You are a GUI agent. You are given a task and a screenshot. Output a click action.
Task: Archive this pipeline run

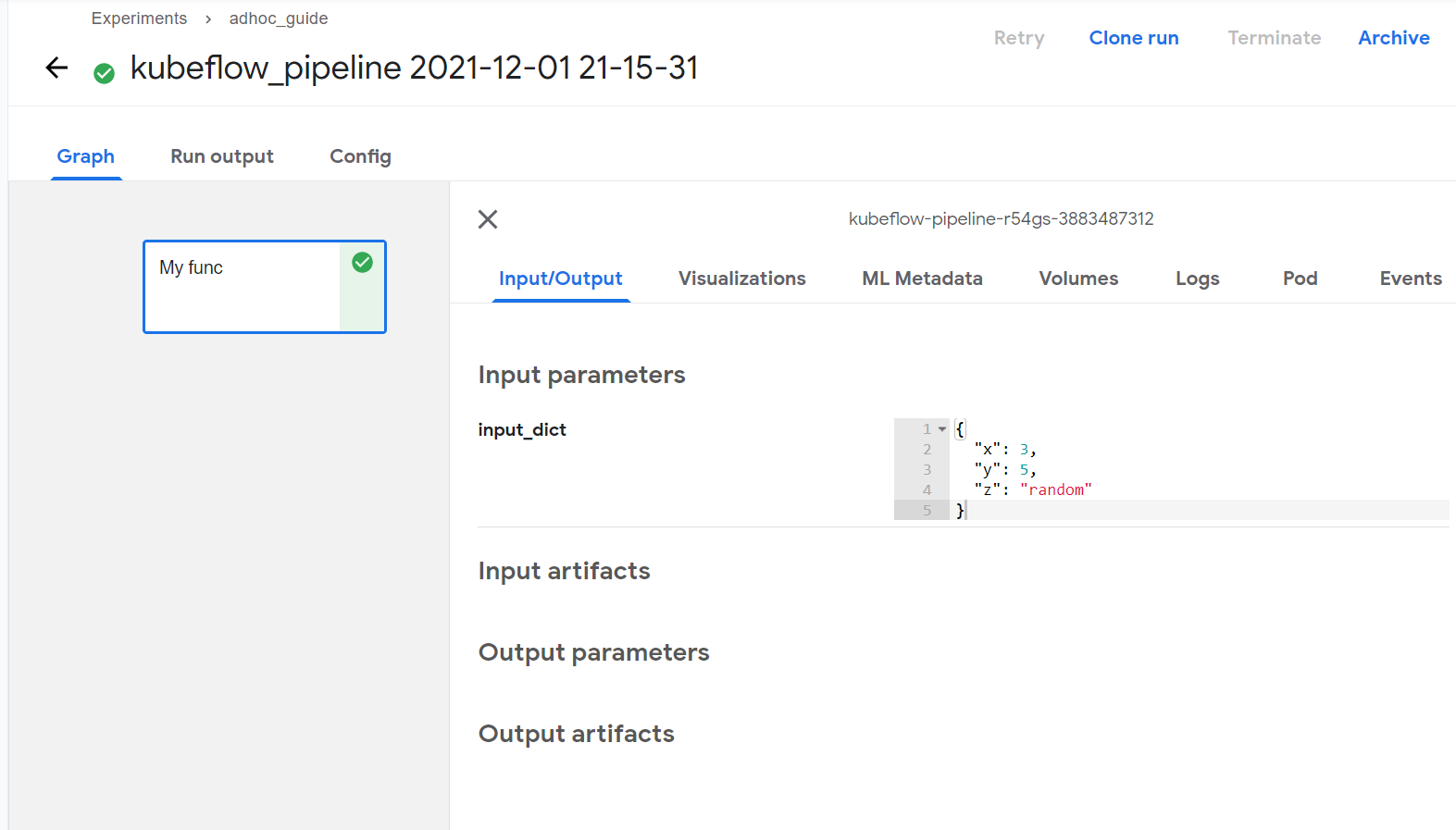(1393, 38)
